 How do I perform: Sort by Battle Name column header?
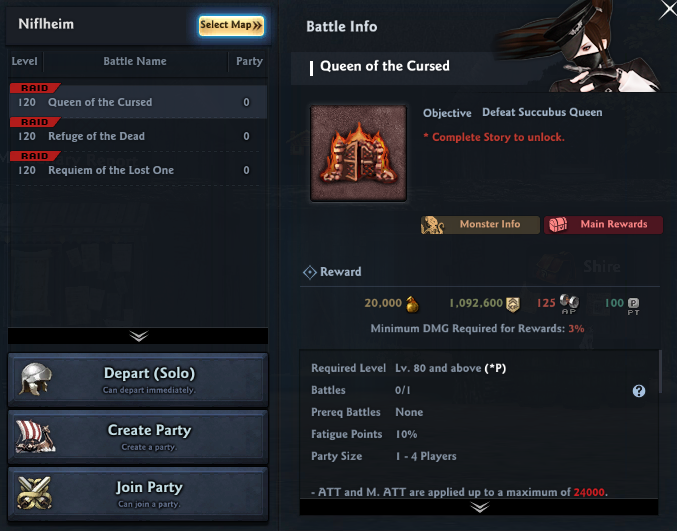pyautogui.click(x=135, y=61)
